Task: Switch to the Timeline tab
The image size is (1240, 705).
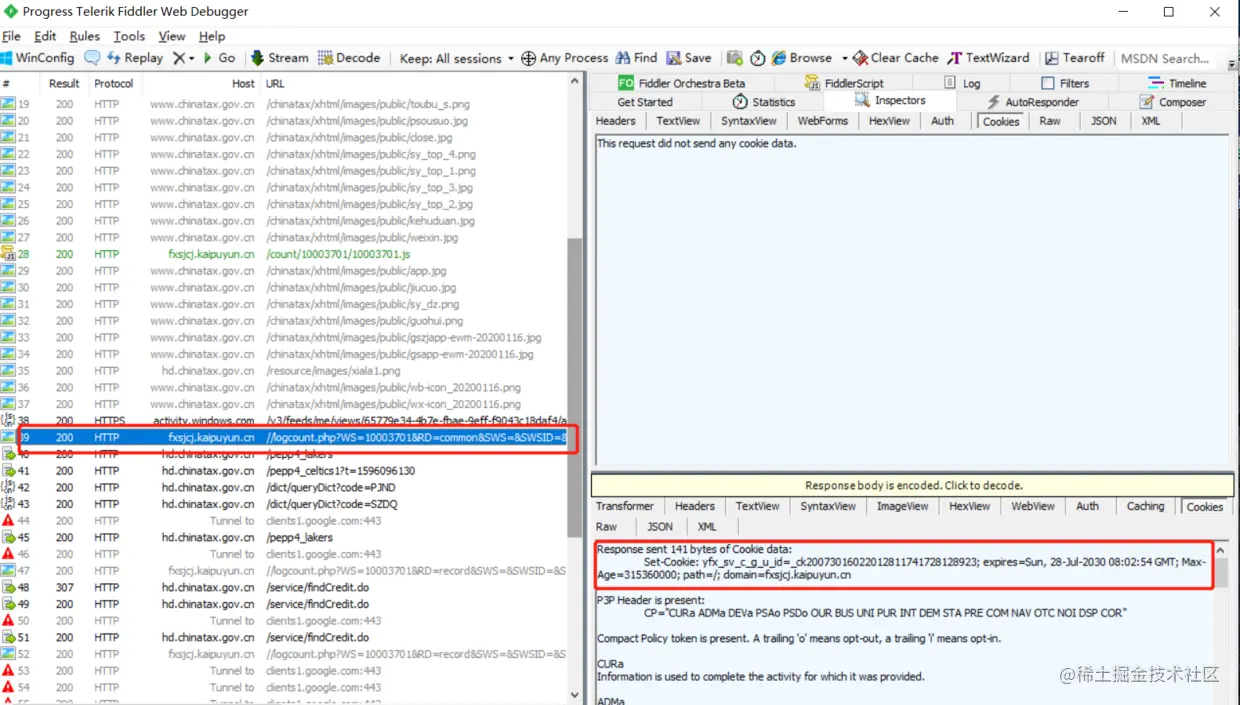Action: click(x=1177, y=83)
